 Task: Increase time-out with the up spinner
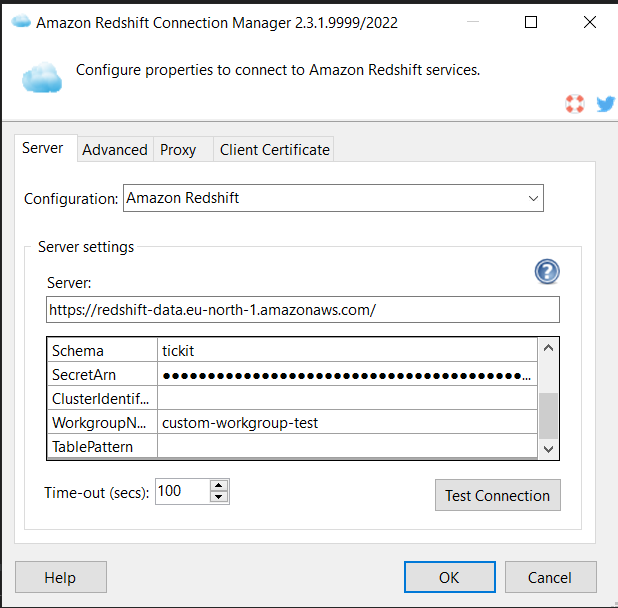point(219,485)
